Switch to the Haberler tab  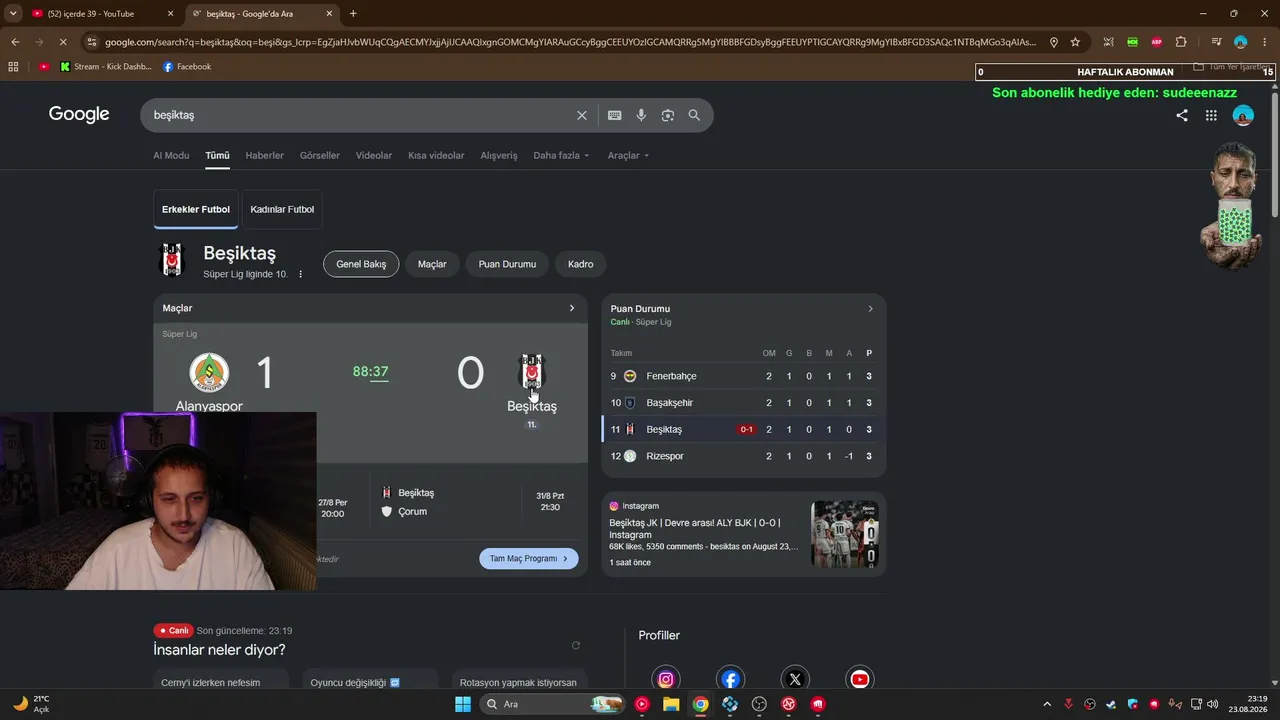(264, 155)
